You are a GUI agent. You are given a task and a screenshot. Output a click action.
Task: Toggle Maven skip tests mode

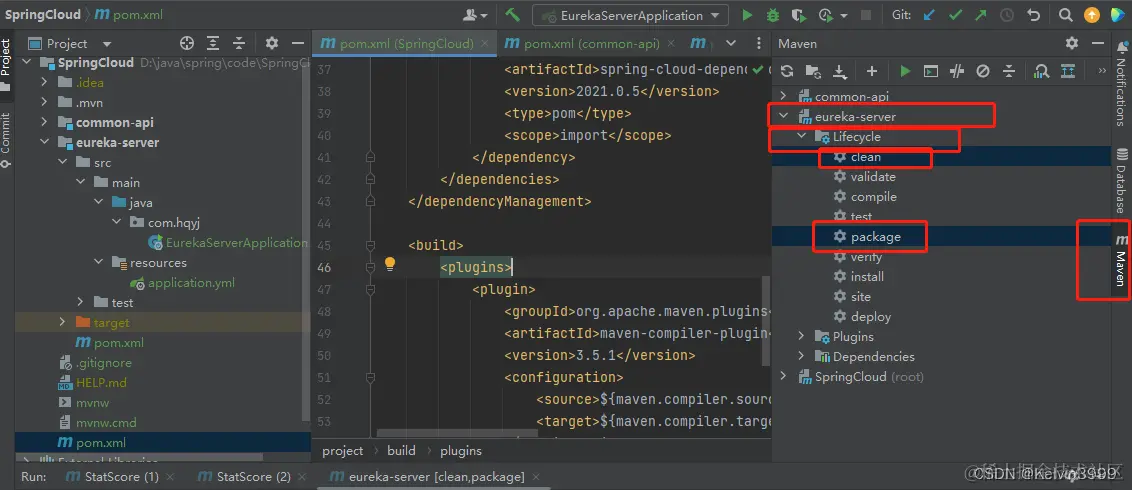point(983,71)
